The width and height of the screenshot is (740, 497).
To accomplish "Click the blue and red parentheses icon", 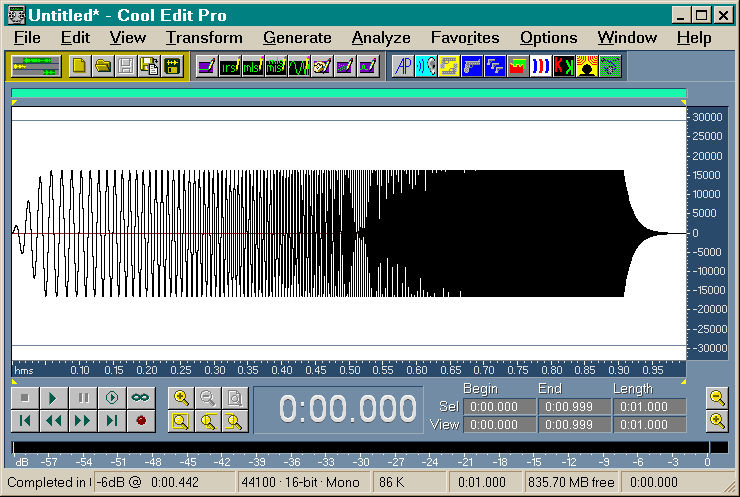I will point(541,66).
